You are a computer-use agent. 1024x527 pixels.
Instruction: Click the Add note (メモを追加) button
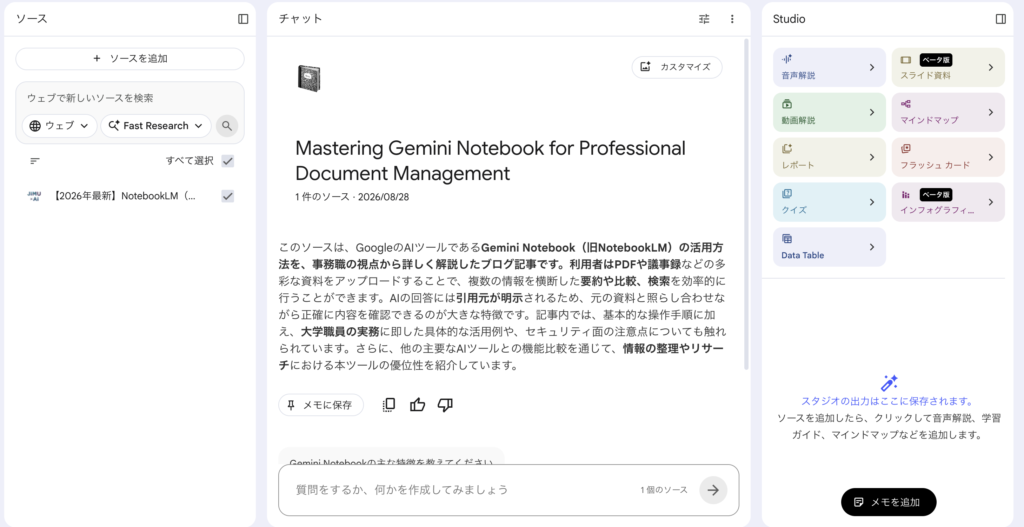[889, 502]
